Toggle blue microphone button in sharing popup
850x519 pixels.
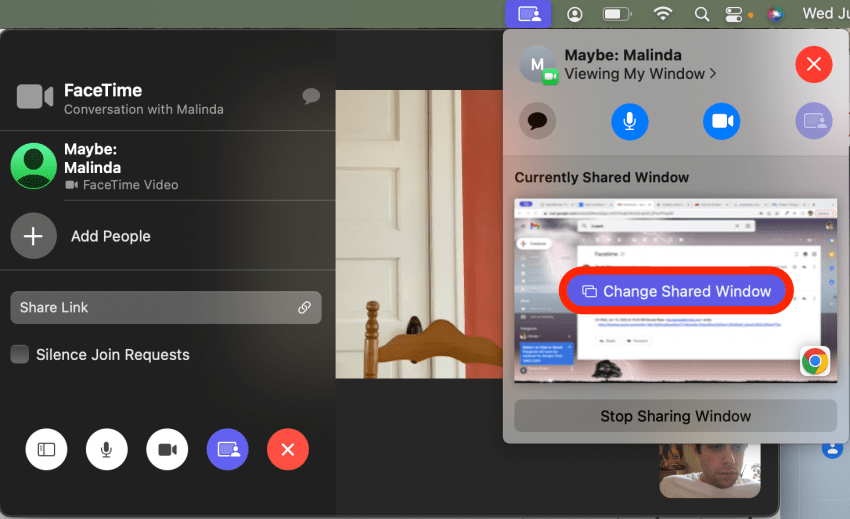(x=630, y=122)
